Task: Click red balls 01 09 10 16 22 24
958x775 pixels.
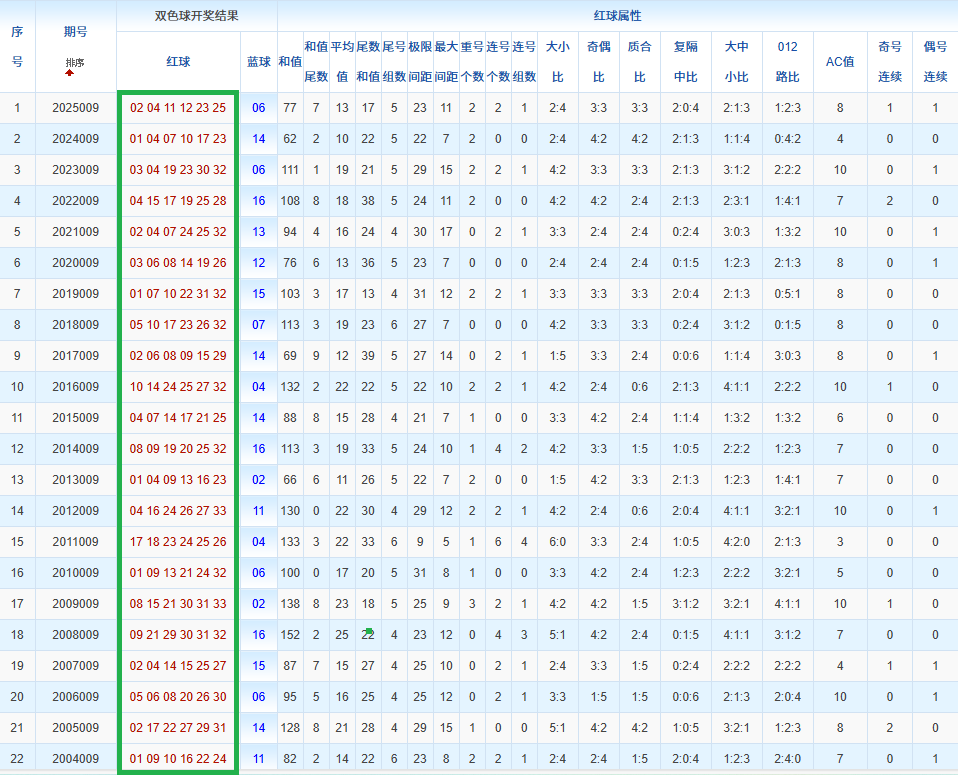Action: 178,759
